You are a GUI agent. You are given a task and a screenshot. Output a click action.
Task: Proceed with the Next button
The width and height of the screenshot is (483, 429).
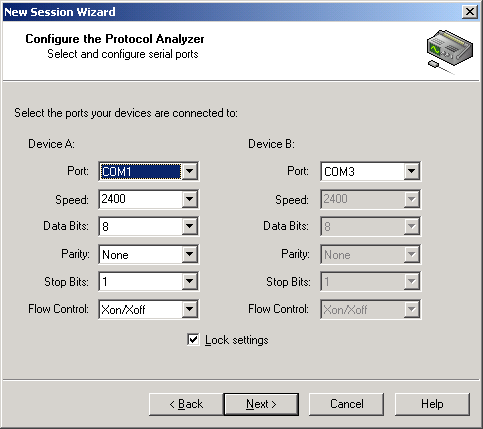[261, 404]
